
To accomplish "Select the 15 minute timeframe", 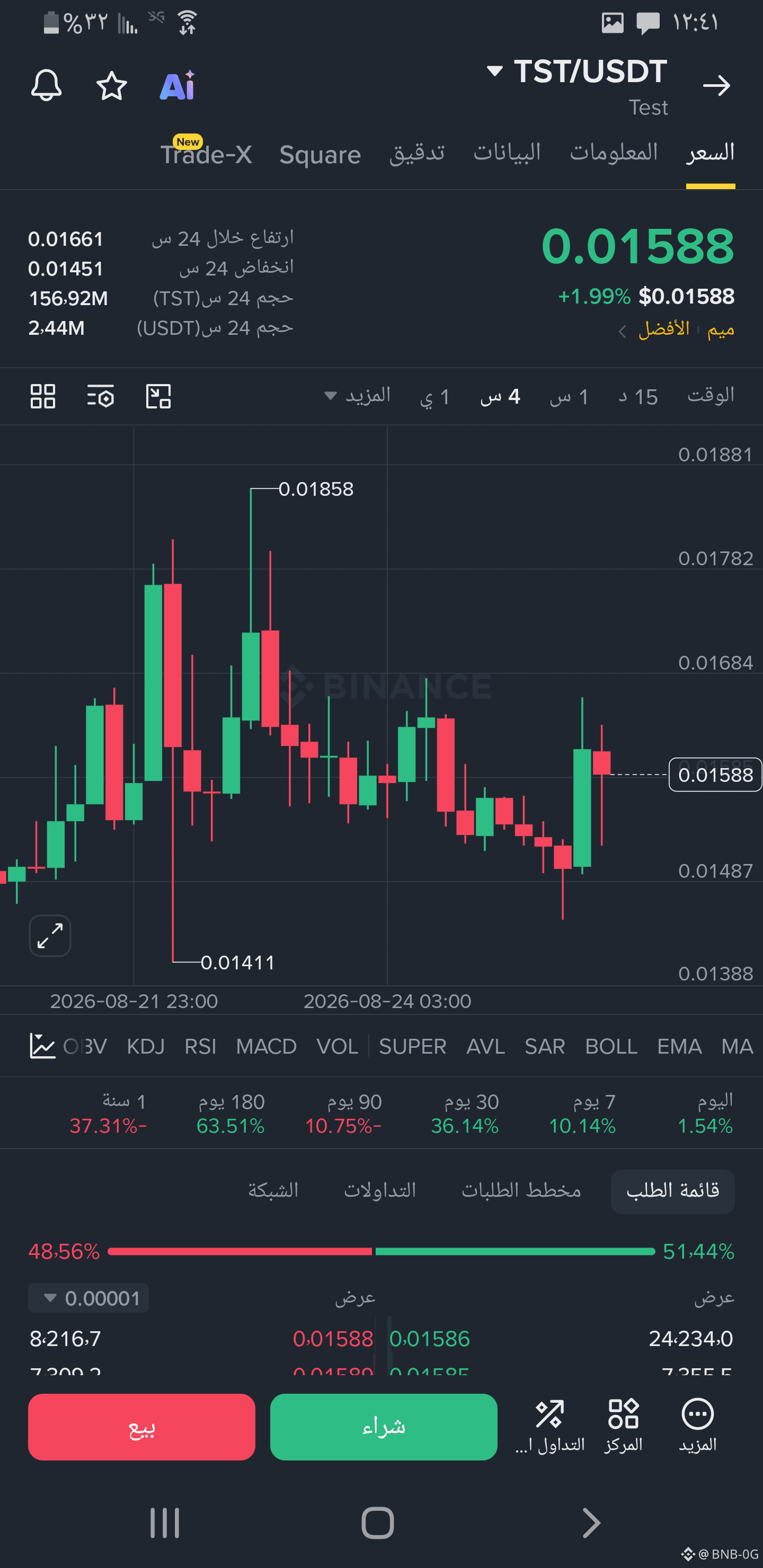I will click(637, 397).
